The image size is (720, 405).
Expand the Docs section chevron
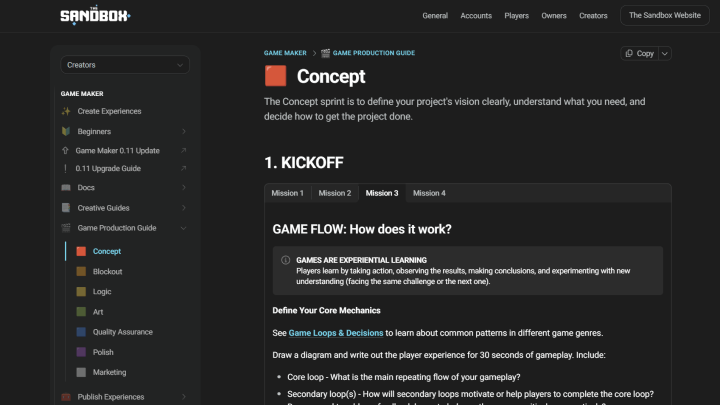click(184, 187)
